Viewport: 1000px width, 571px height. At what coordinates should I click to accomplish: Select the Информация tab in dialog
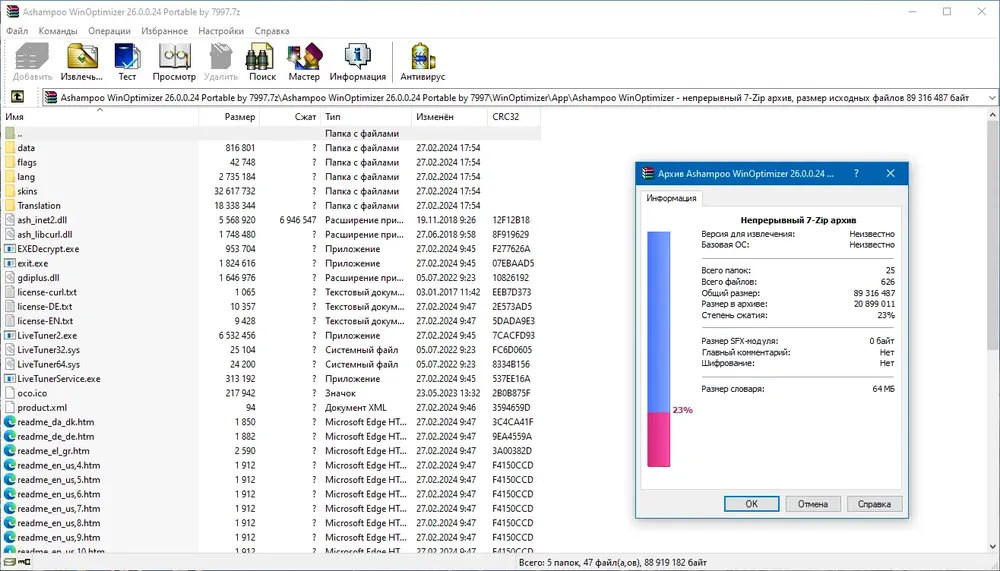coord(671,198)
